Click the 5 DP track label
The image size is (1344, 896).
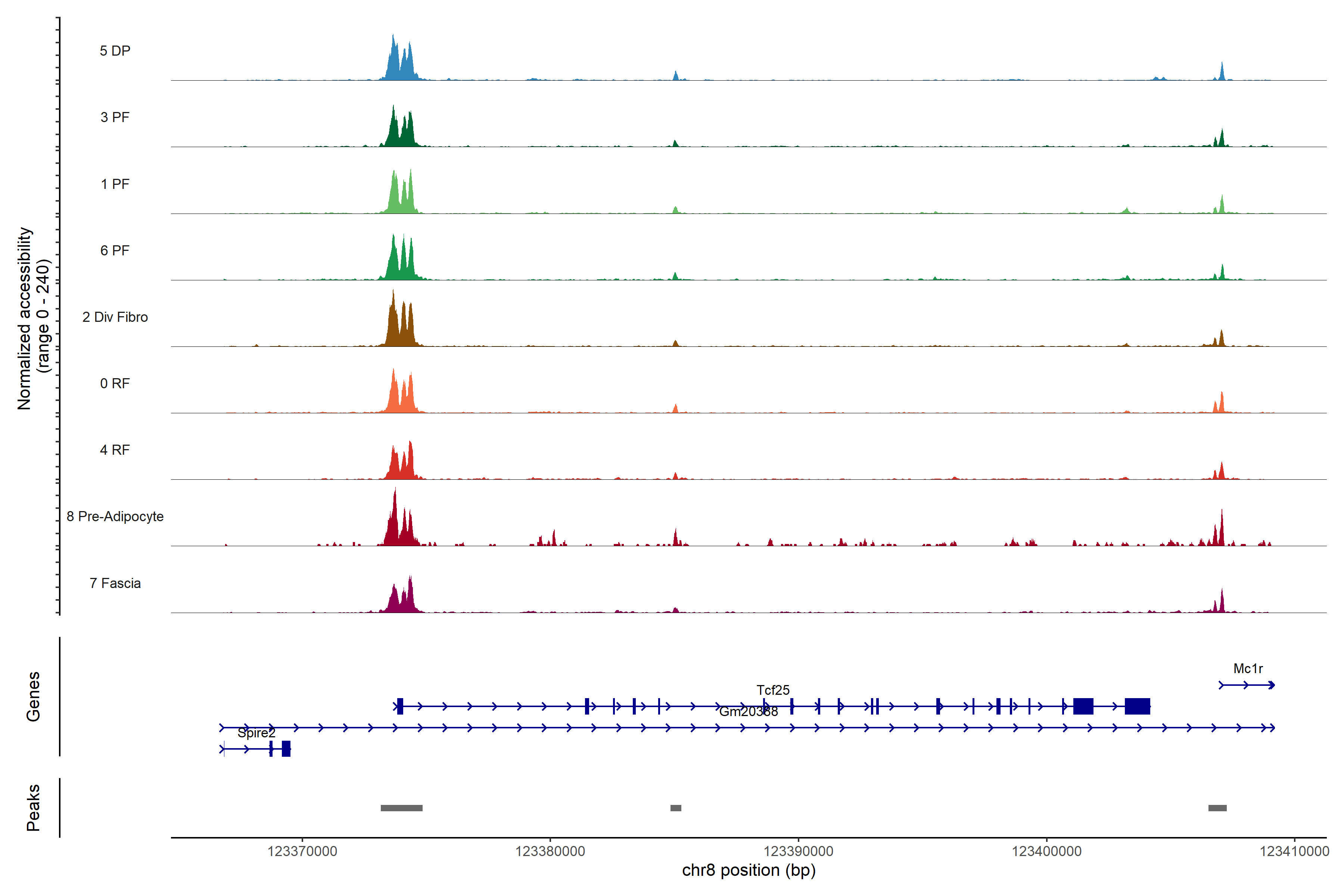(115, 51)
